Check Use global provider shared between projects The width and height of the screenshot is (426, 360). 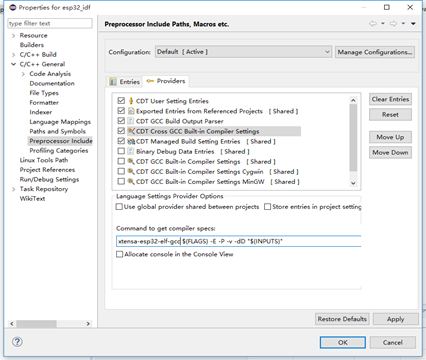coord(119,207)
